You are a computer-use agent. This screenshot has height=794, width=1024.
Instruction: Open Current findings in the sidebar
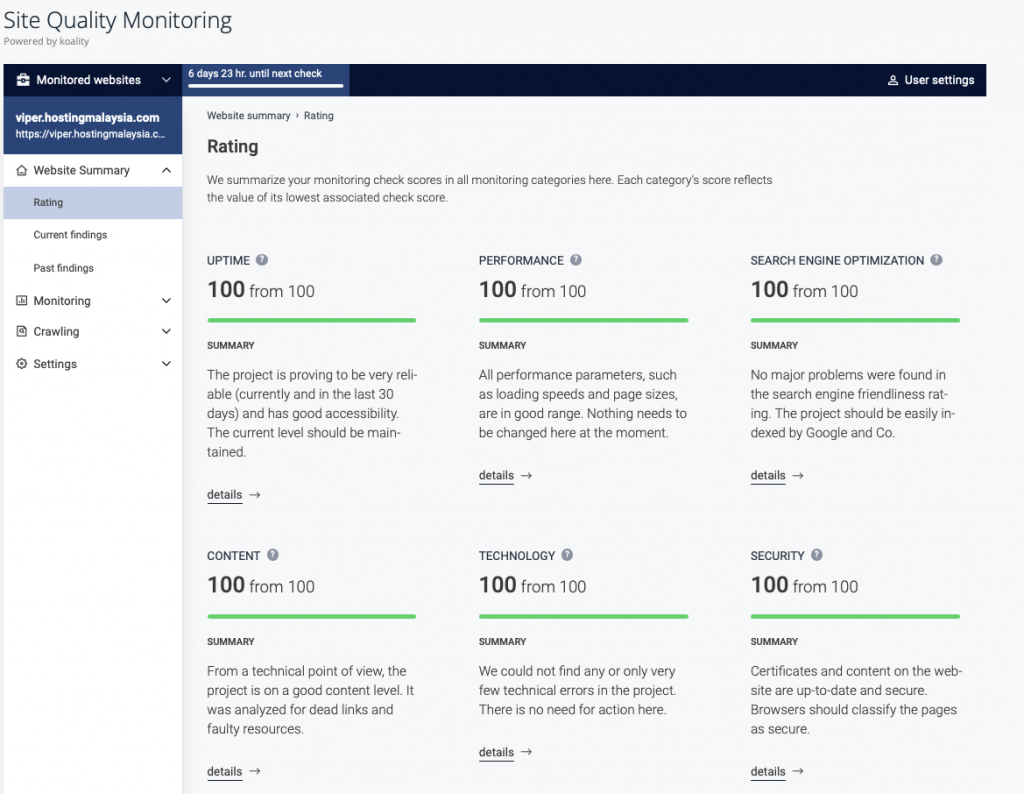tap(70, 235)
